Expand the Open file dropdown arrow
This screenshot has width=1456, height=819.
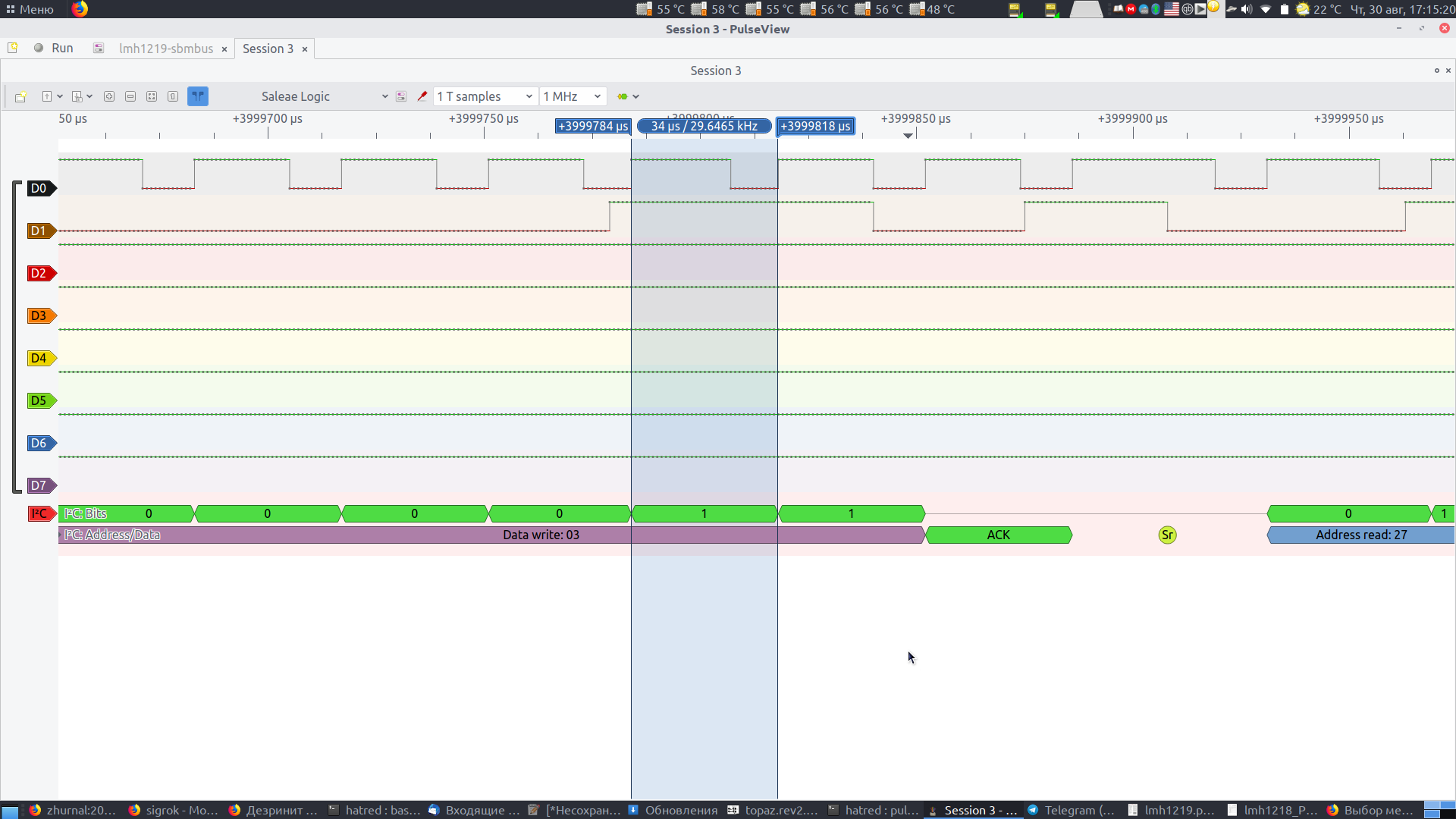[60, 96]
